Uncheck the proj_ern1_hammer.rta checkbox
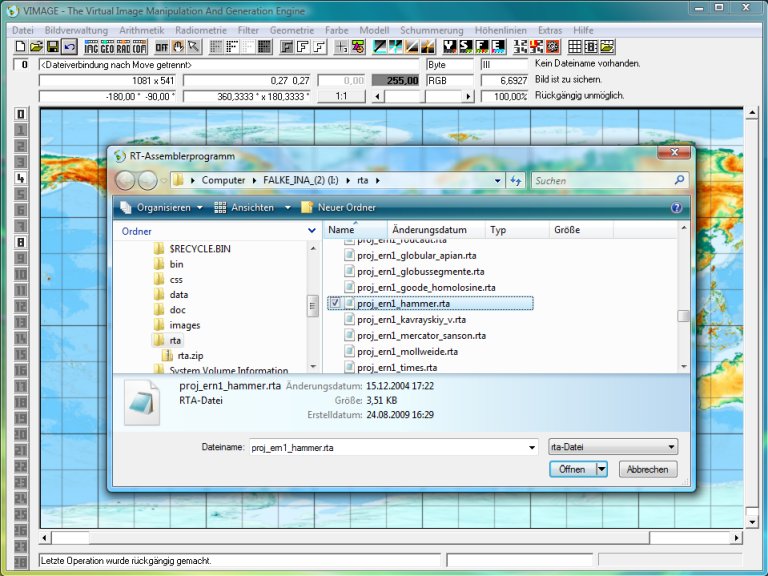The height and width of the screenshot is (576, 768). click(336, 303)
